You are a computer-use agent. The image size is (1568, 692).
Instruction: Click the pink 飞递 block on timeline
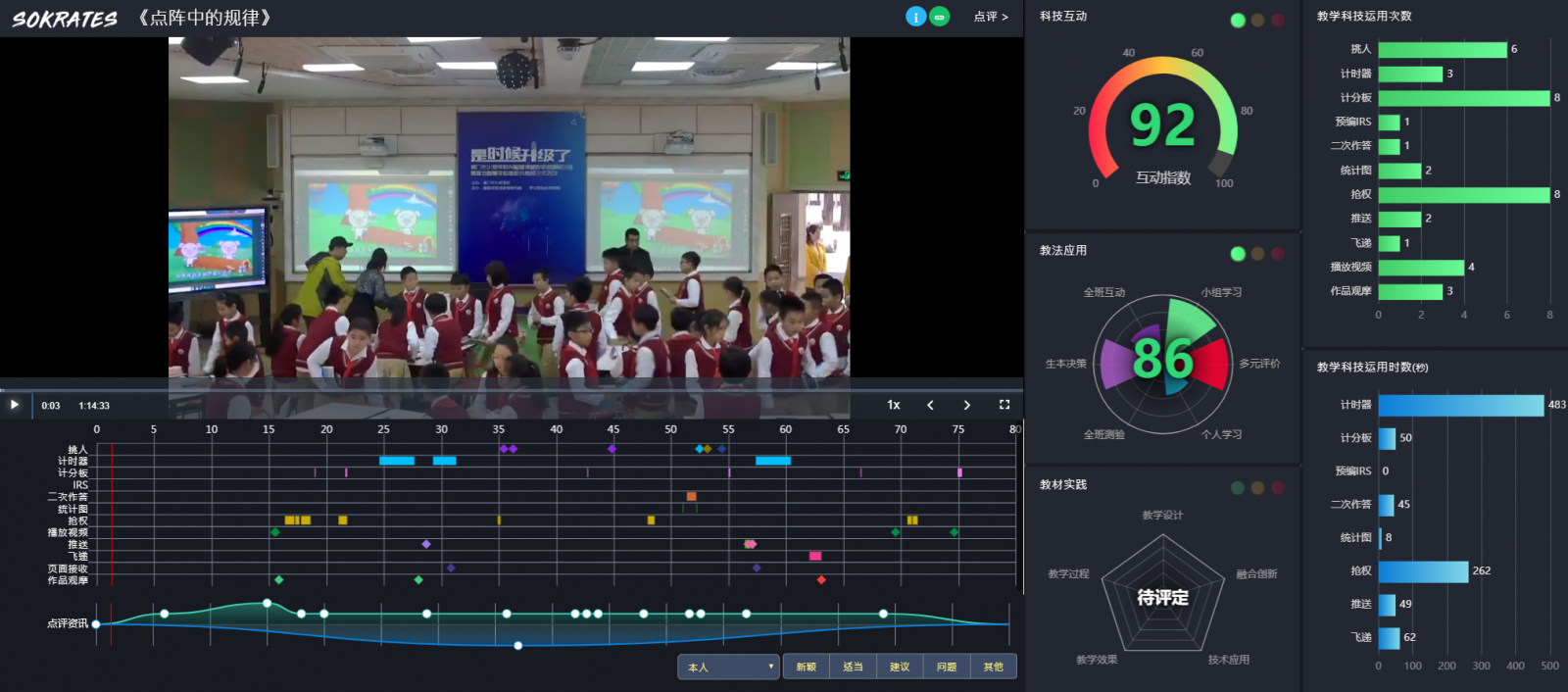coord(815,556)
